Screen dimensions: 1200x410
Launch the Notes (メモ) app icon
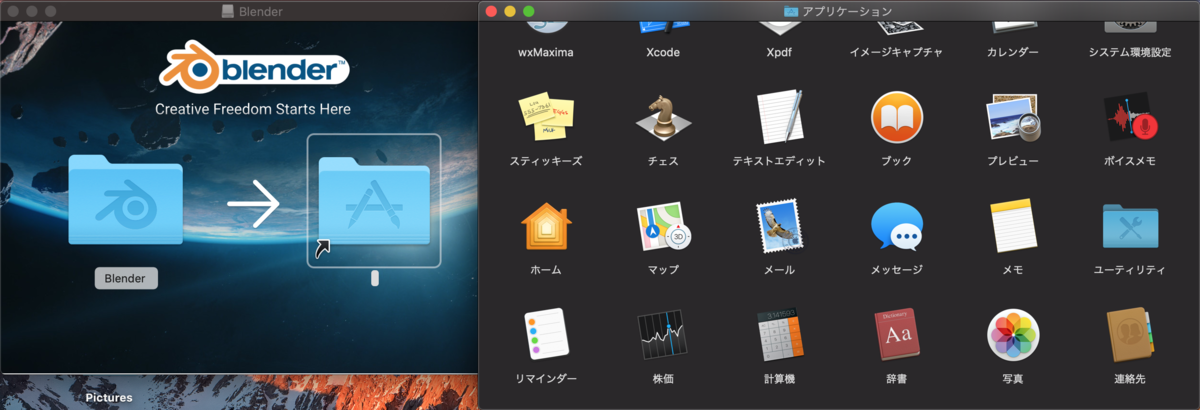1013,227
